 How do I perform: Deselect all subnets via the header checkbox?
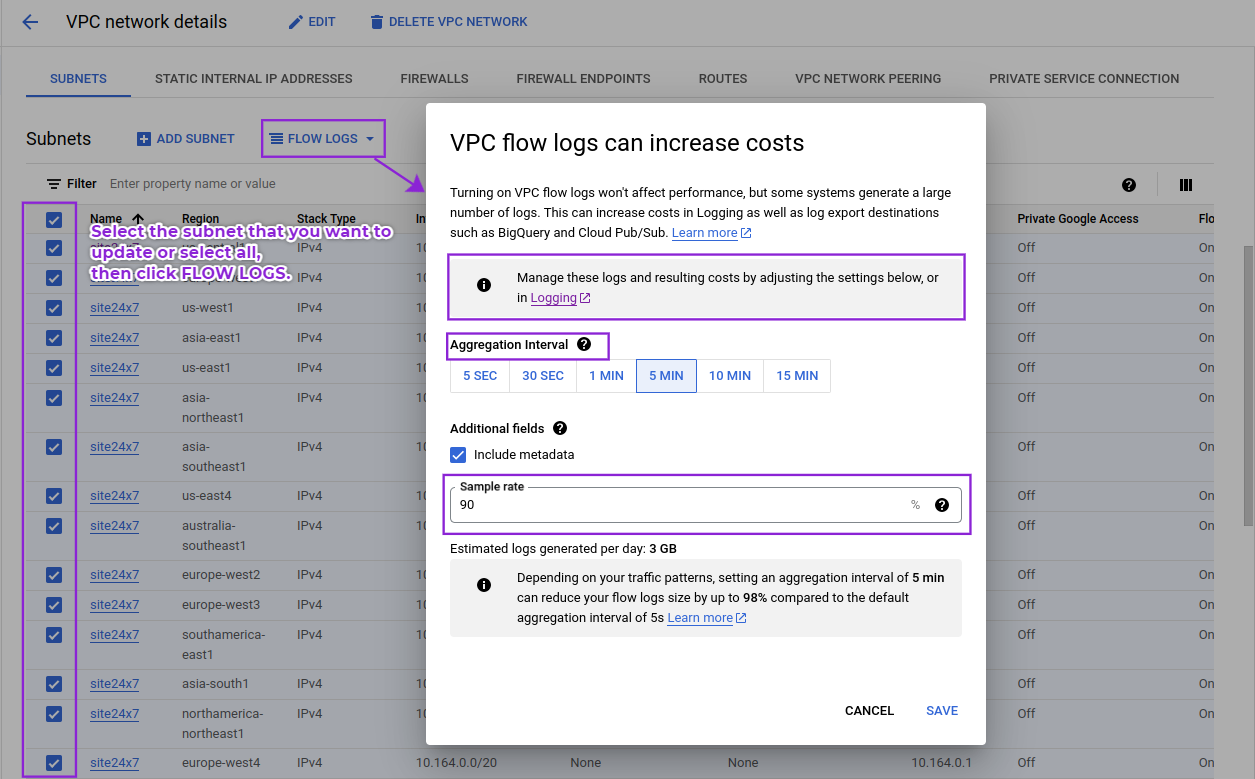click(x=53, y=219)
